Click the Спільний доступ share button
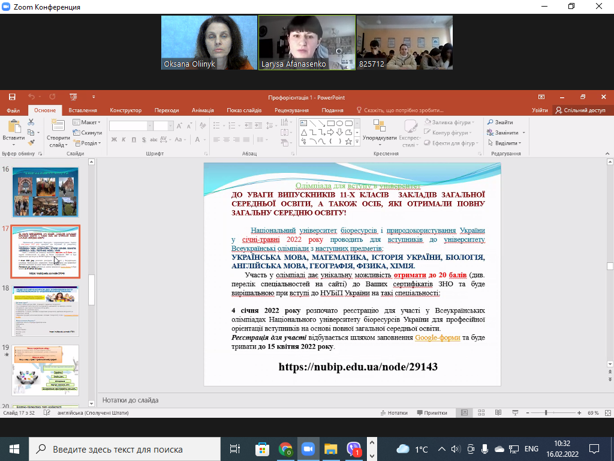Screen dimensions: 614x461 tap(581, 110)
